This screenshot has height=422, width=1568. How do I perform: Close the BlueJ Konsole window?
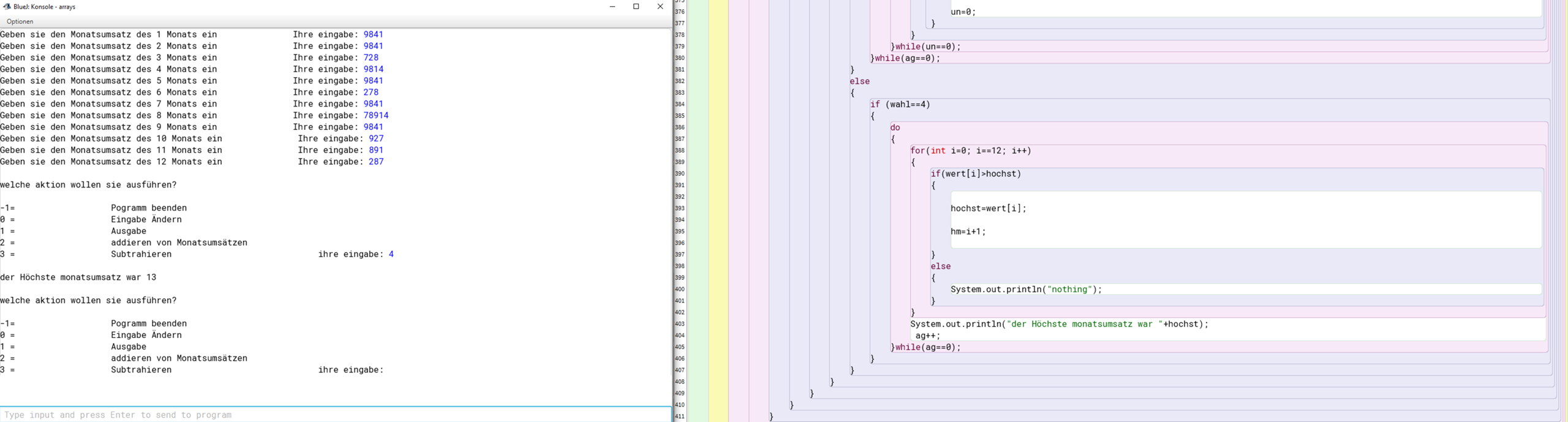[660, 7]
